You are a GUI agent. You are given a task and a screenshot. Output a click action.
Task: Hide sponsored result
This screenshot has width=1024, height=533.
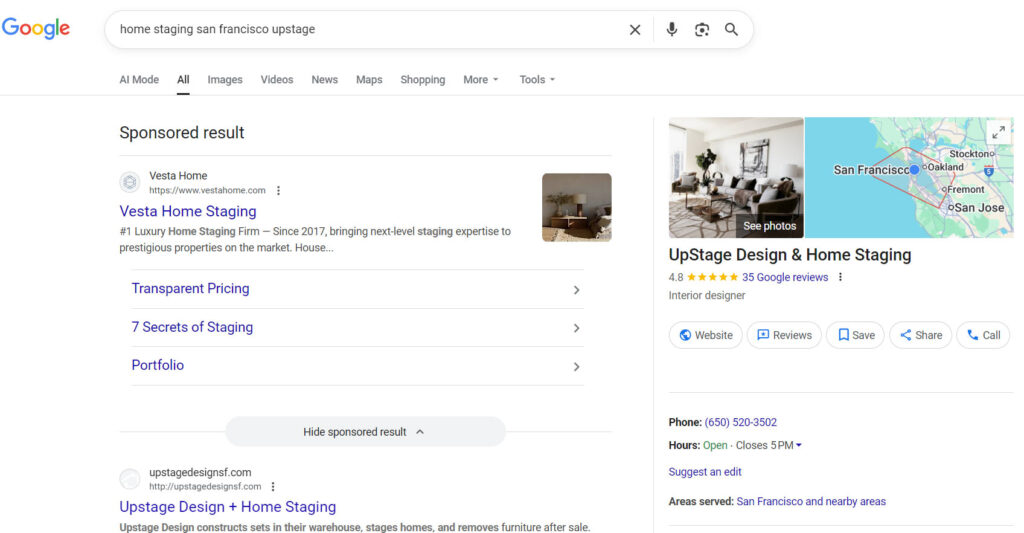365,432
